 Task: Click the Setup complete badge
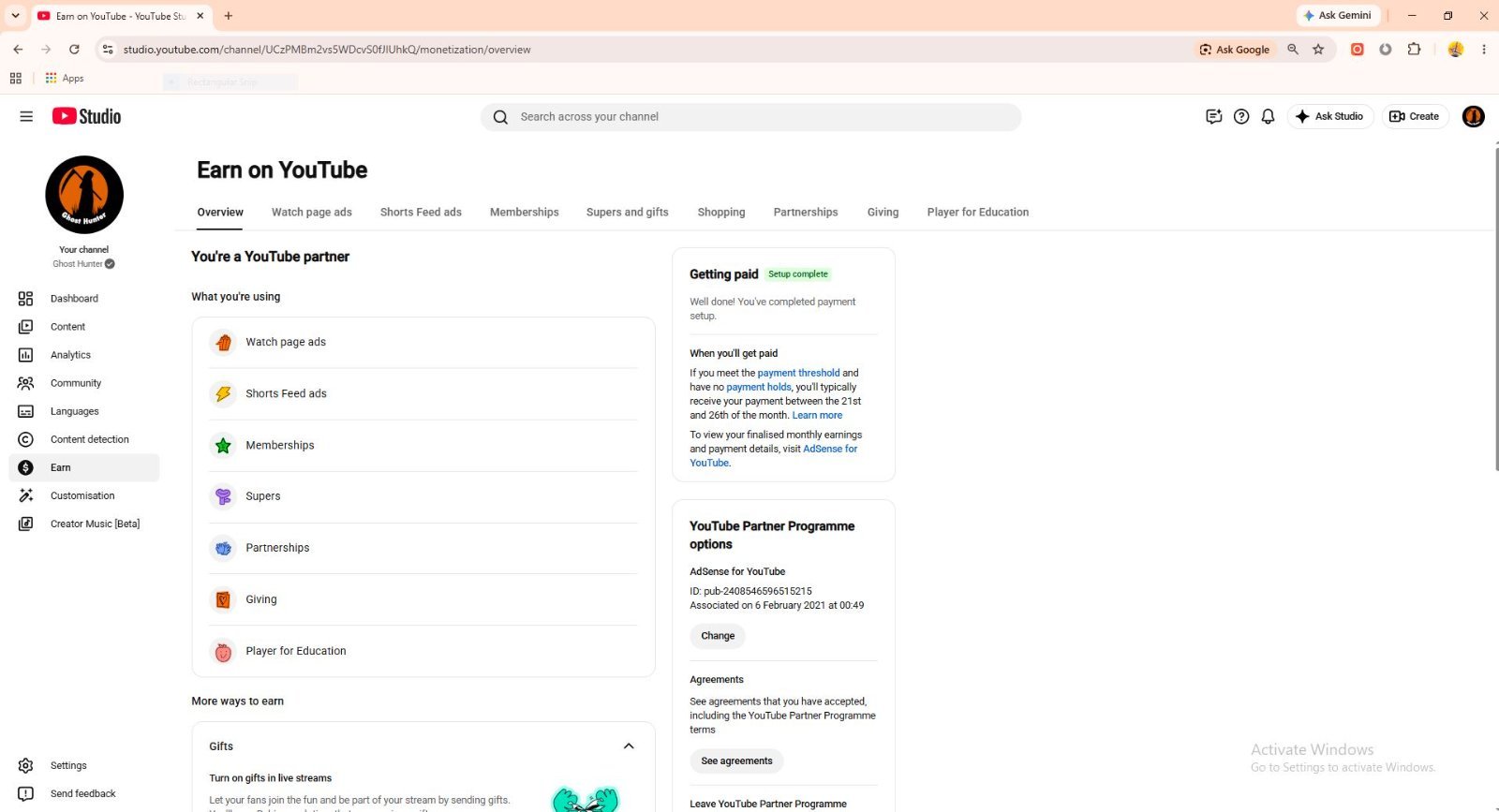click(798, 274)
